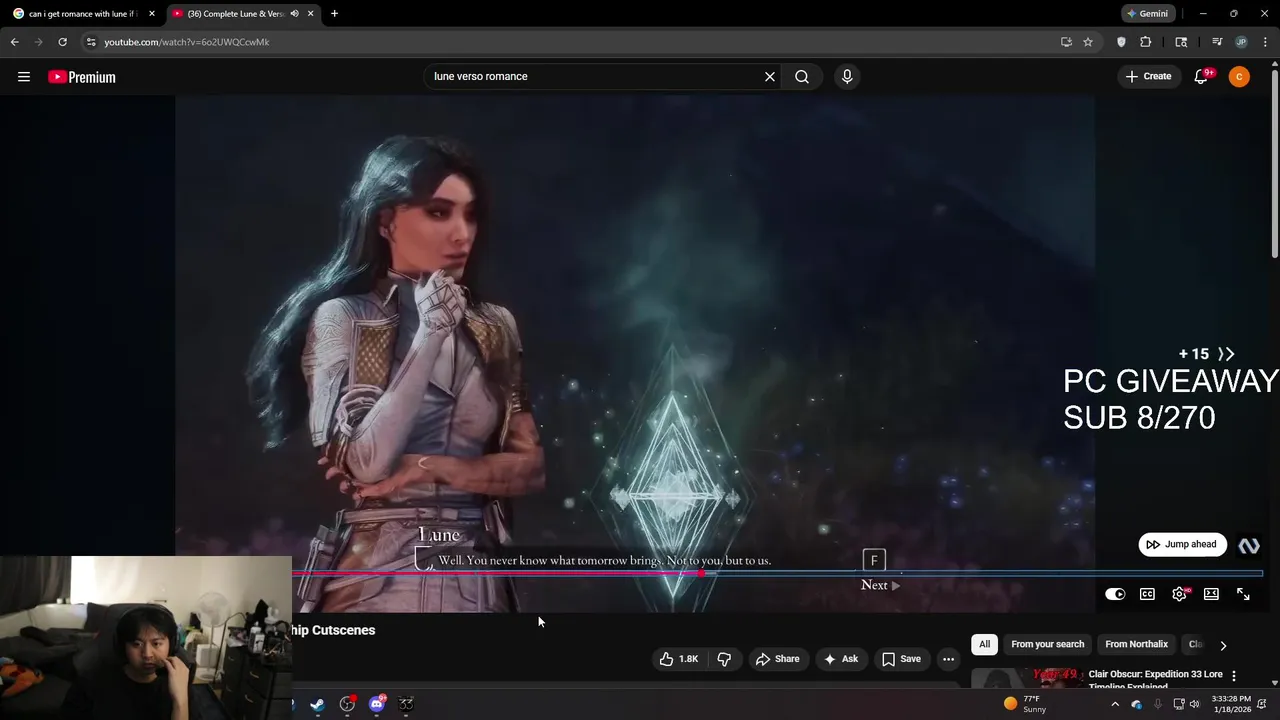Click the youtube.com address bar URL
This screenshot has height=720, width=1280.
187,42
